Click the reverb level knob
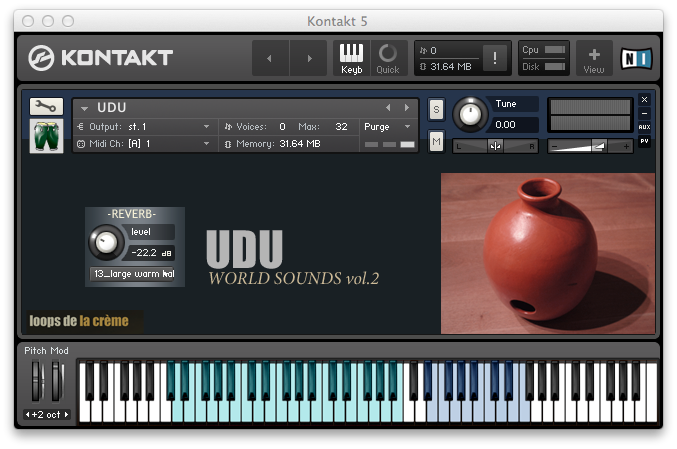The width and height of the screenshot is (677, 449). pyautogui.click(x=106, y=243)
